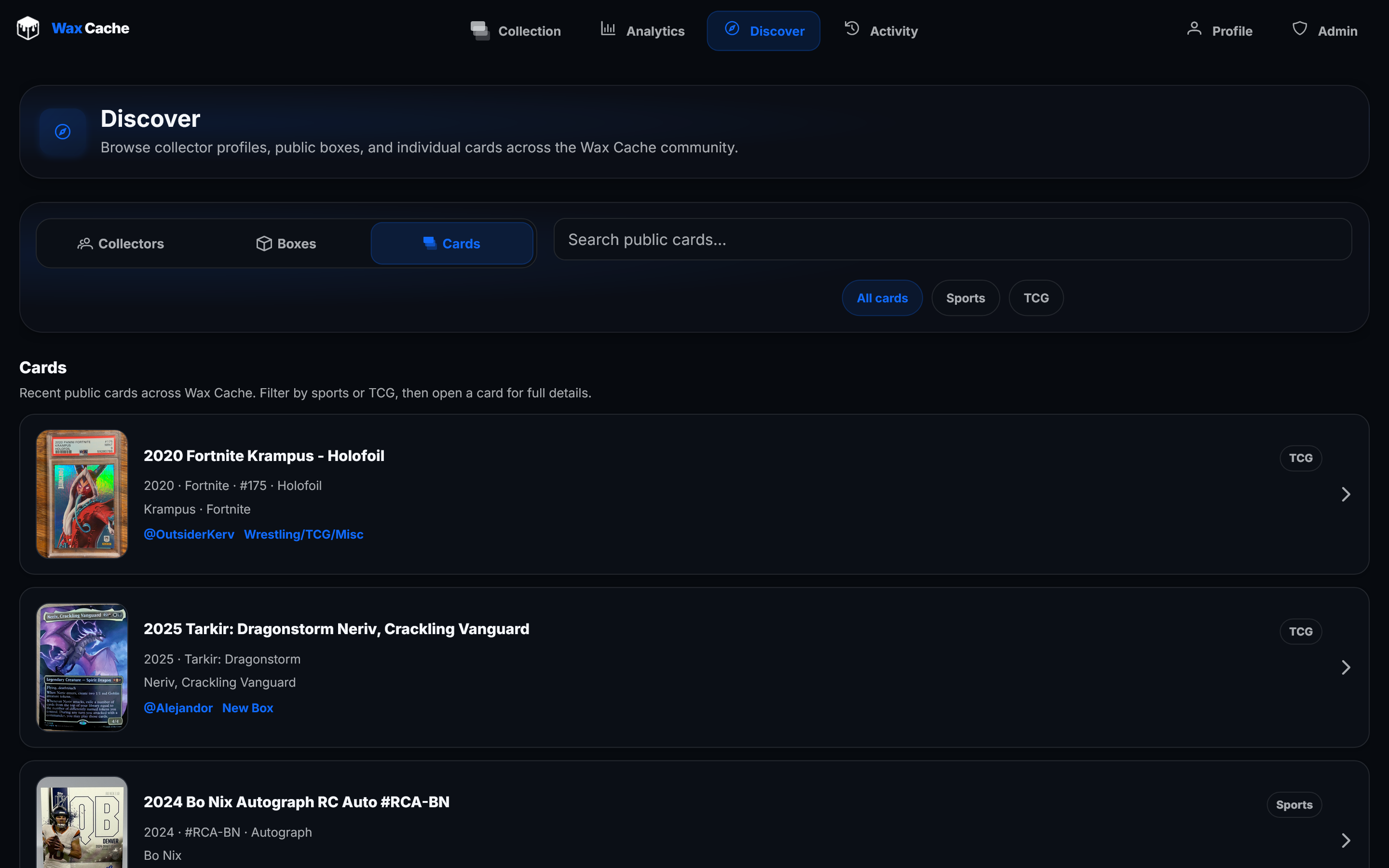Screen dimensions: 1389x868
Task: Open the Fortnite Krampus card thumbnail
Action: (82, 494)
